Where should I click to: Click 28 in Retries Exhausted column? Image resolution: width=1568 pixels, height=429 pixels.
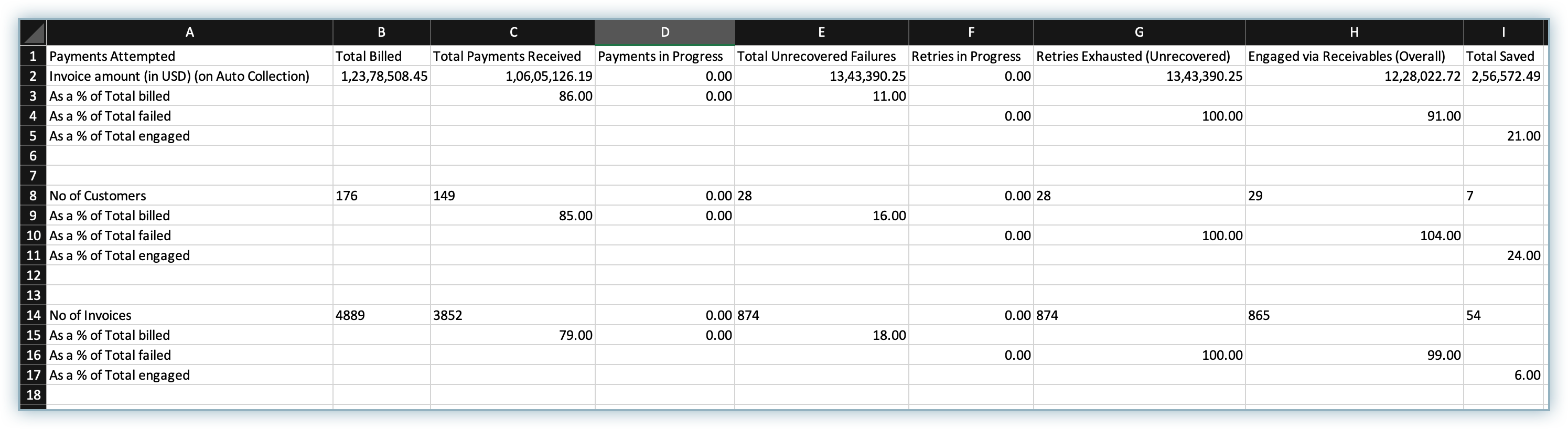[1140, 195]
